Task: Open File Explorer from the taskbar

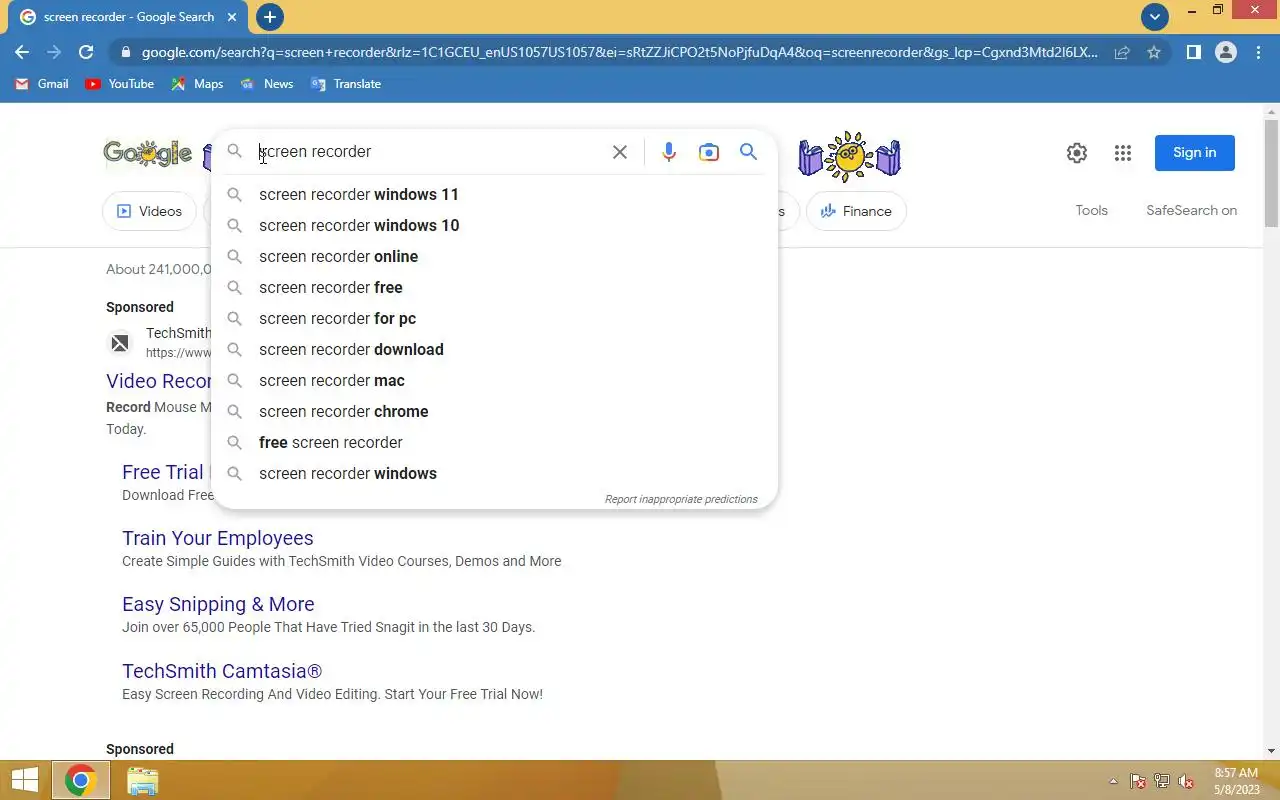Action: (x=143, y=781)
